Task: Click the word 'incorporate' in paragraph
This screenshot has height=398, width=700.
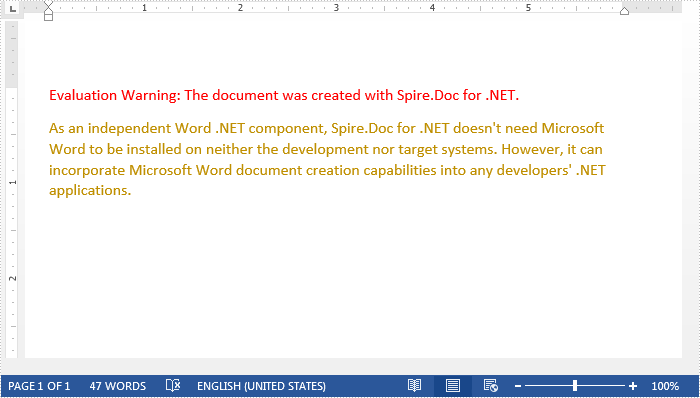Action: tap(87, 170)
